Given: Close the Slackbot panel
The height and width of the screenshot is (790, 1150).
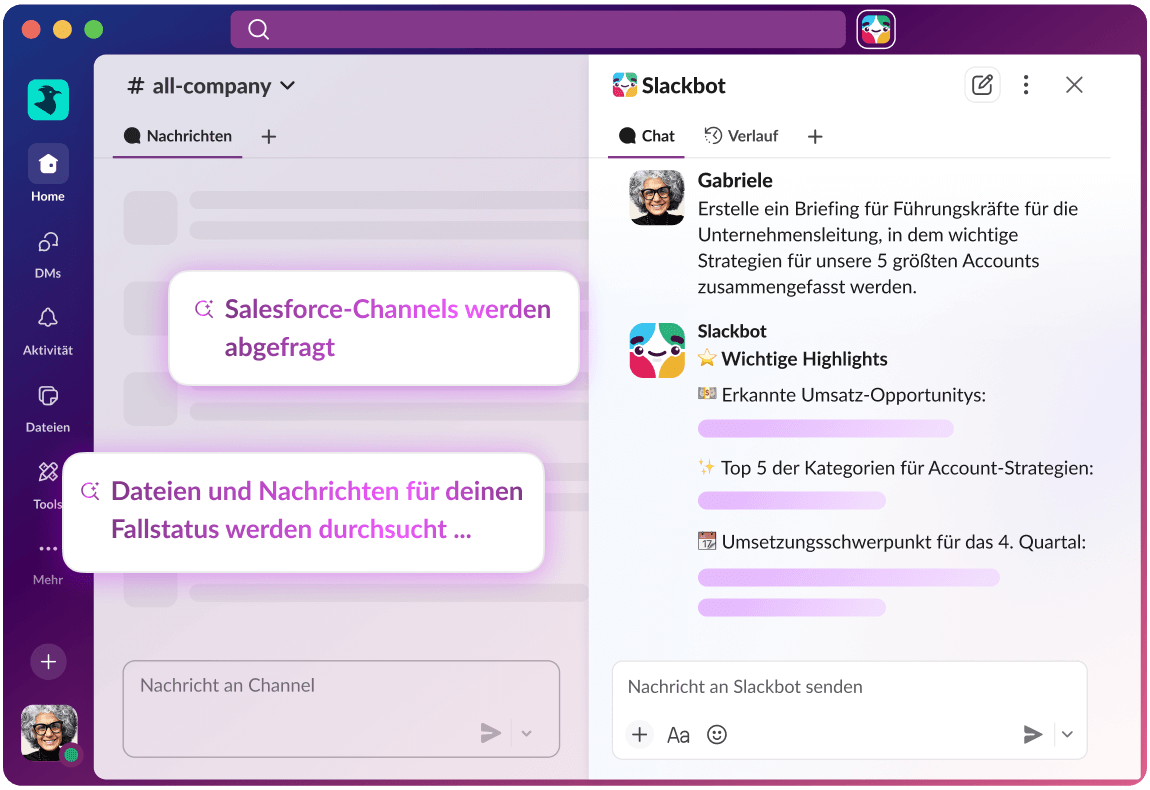Looking at the screenshot, I should pos(1074,85).
